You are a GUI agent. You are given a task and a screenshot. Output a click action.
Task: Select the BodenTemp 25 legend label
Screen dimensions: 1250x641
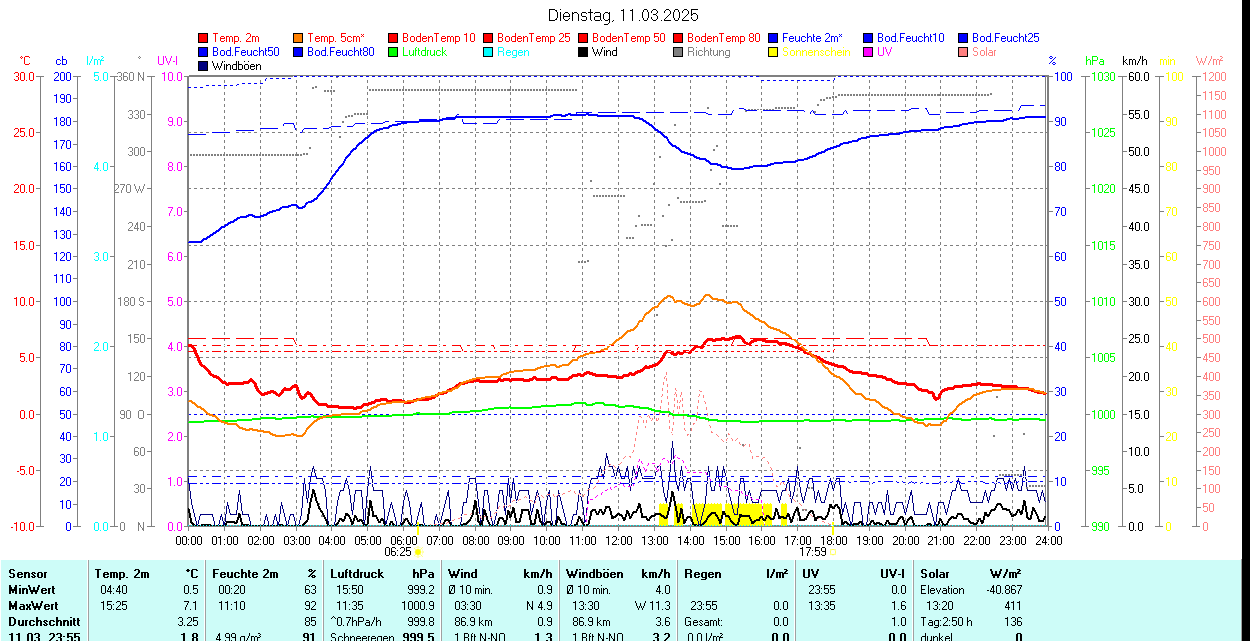(534, 38)
